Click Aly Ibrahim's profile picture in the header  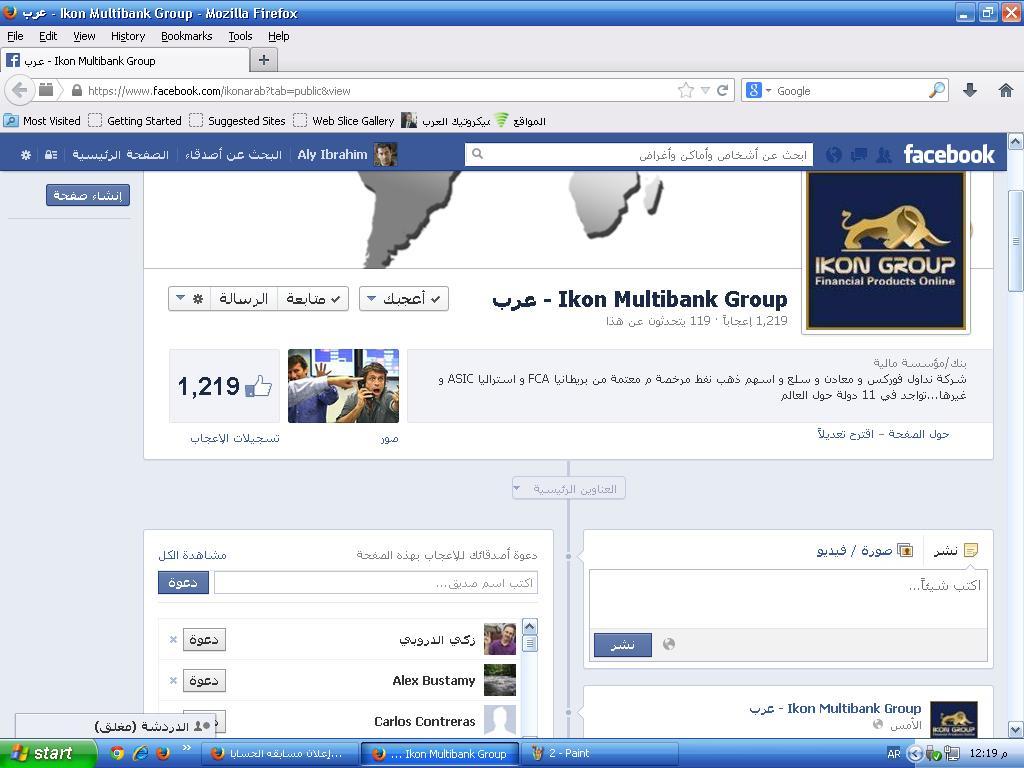pyautogui.click(x=385, y=154)
